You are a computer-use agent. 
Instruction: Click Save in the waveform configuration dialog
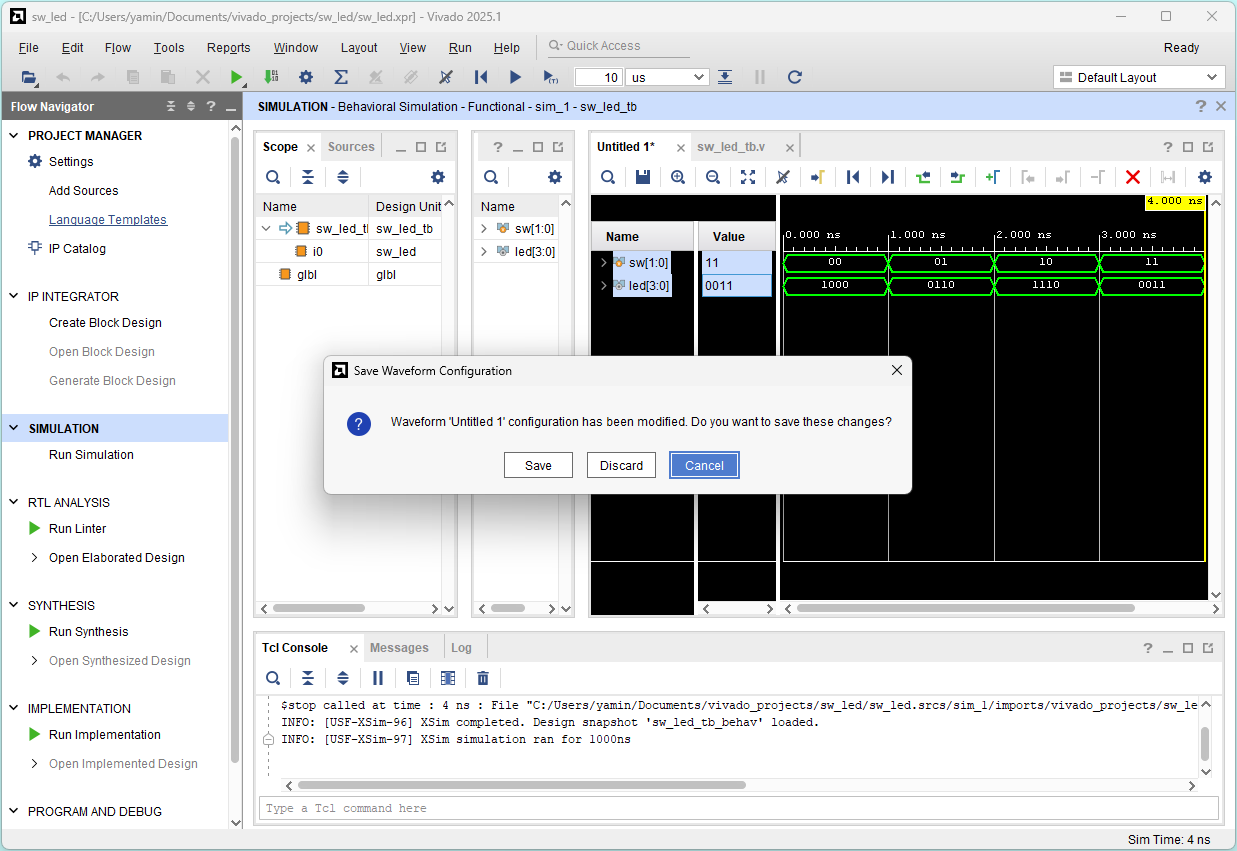(538, 465)
